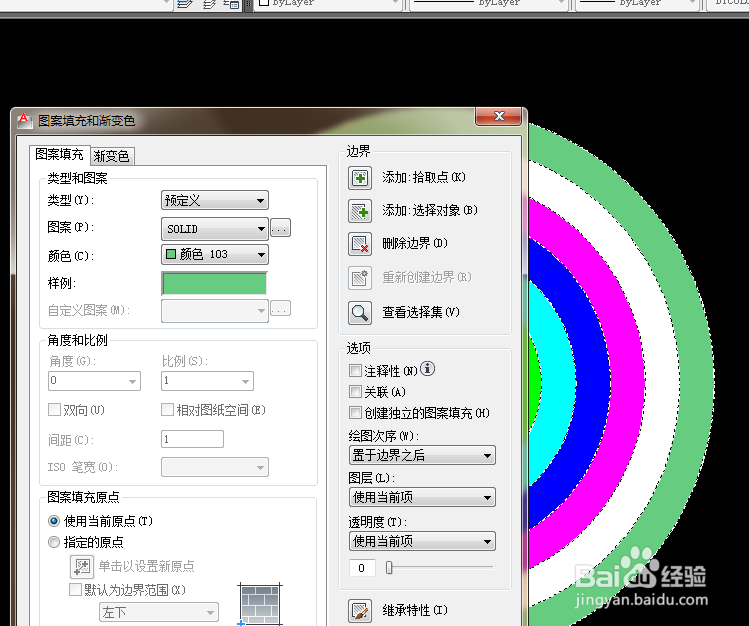This screenshot has height=626, width=749.
Task: Click 删除边界 (D) label
Action: click(415, 244)
